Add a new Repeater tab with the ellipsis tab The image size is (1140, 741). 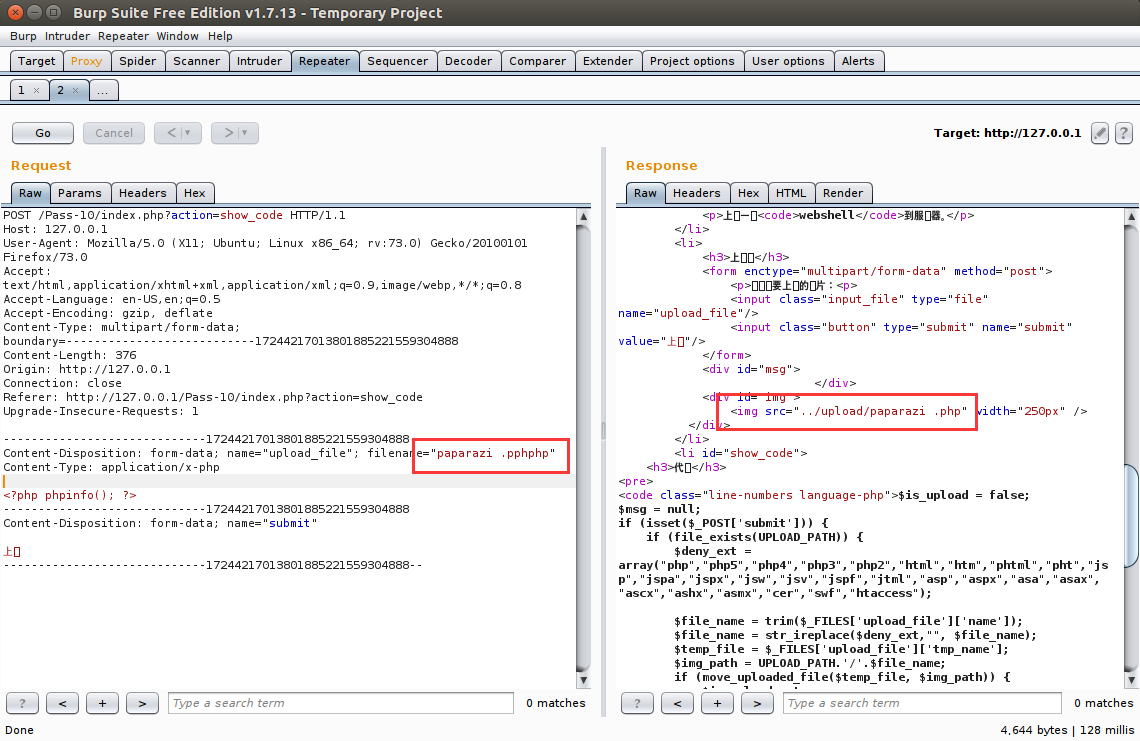point(103,90)
